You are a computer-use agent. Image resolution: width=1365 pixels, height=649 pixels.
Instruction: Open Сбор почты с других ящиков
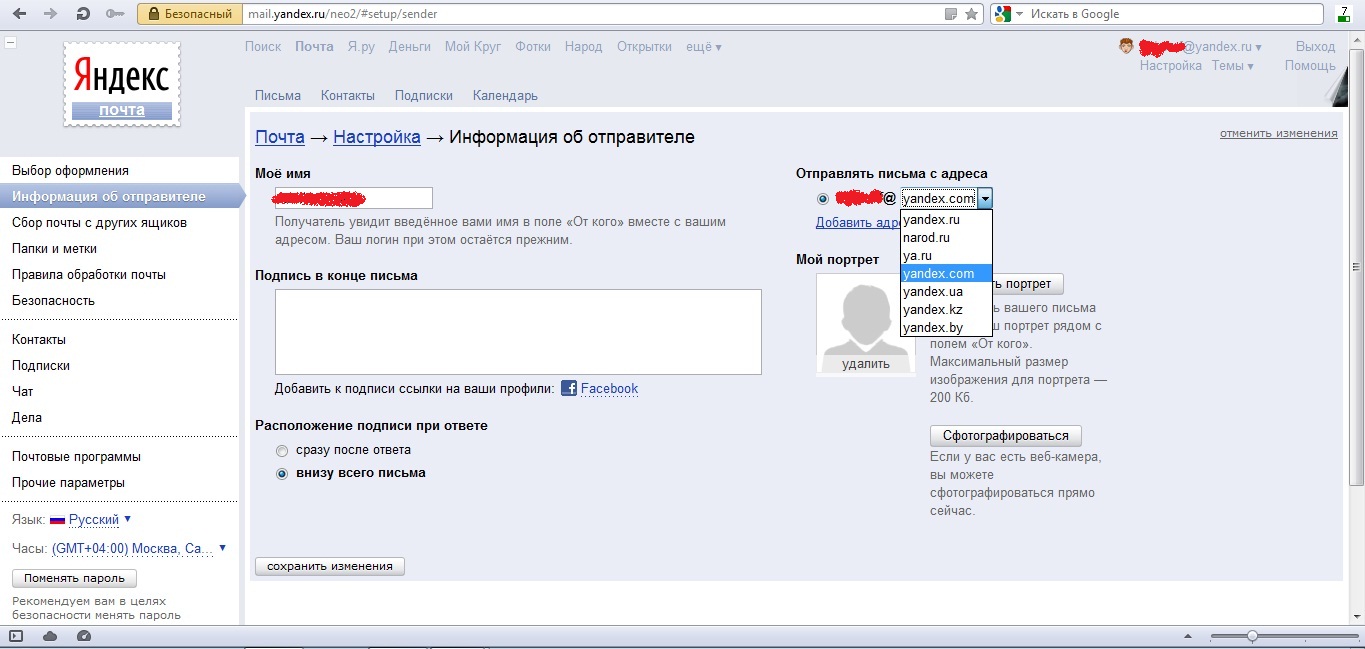[99, 223]
